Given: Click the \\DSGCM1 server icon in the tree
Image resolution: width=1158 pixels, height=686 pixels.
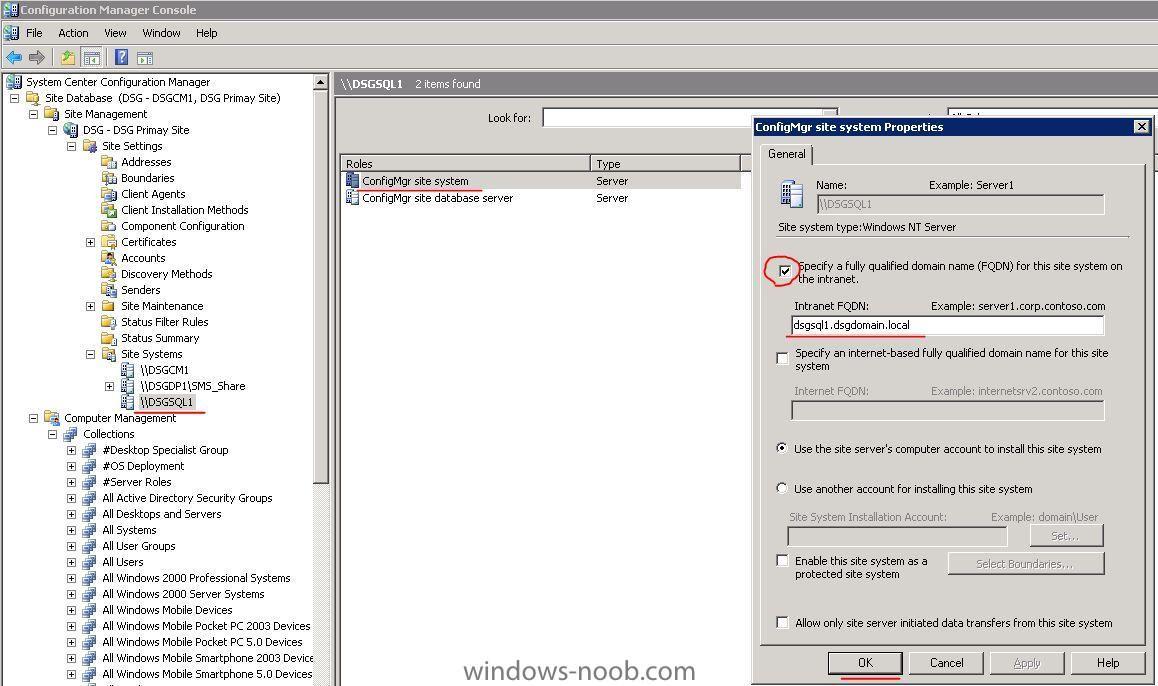Looking at the screenshot, I should click(128, 370).
